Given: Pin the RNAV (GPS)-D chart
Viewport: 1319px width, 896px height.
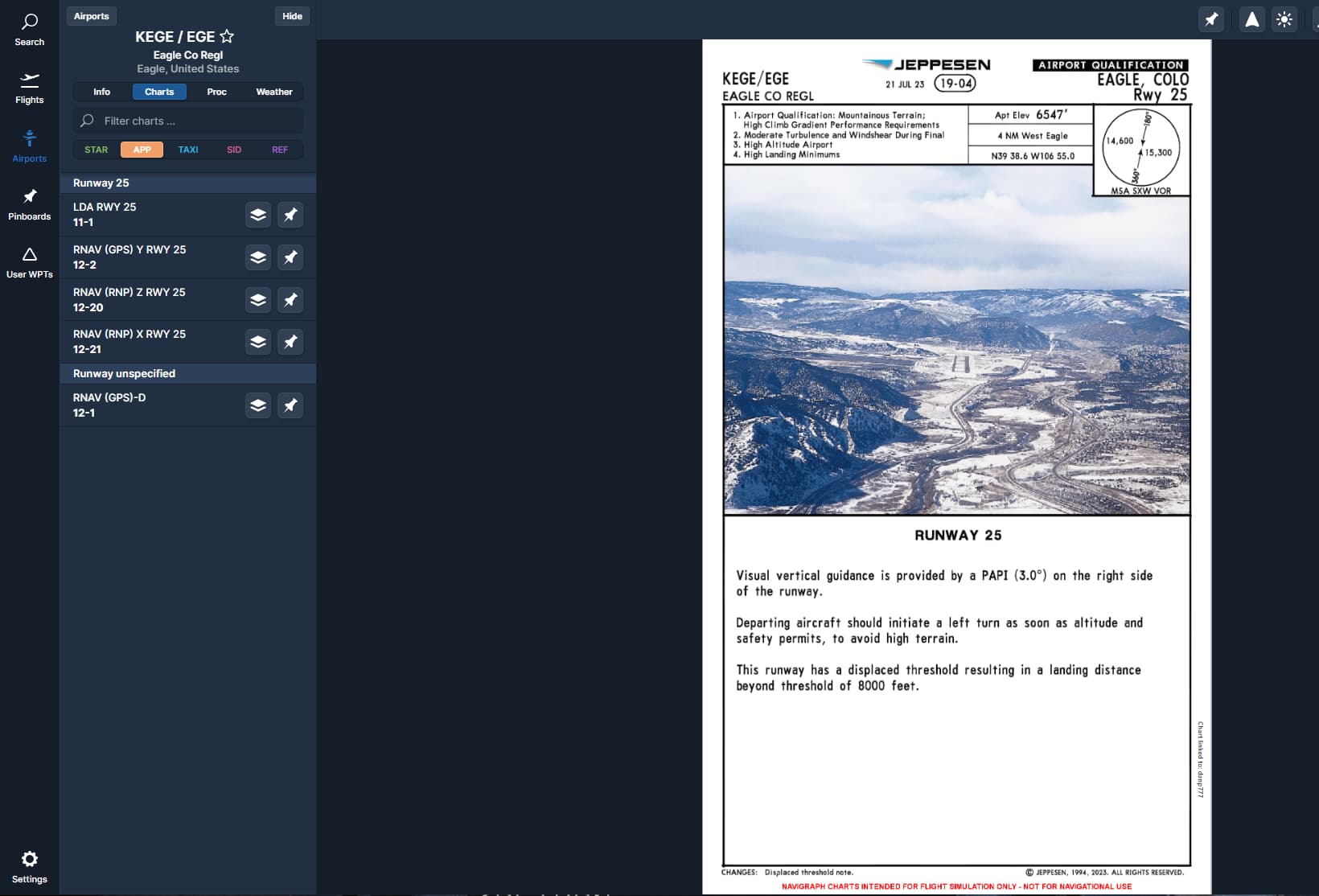Looking at the screenshot, I should 290,405.
